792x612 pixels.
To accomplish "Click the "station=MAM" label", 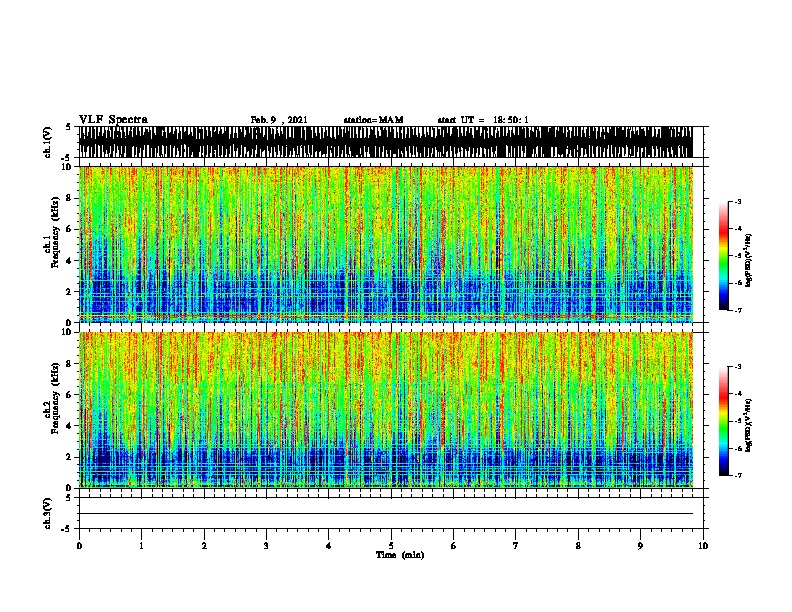I will (373, 120).
